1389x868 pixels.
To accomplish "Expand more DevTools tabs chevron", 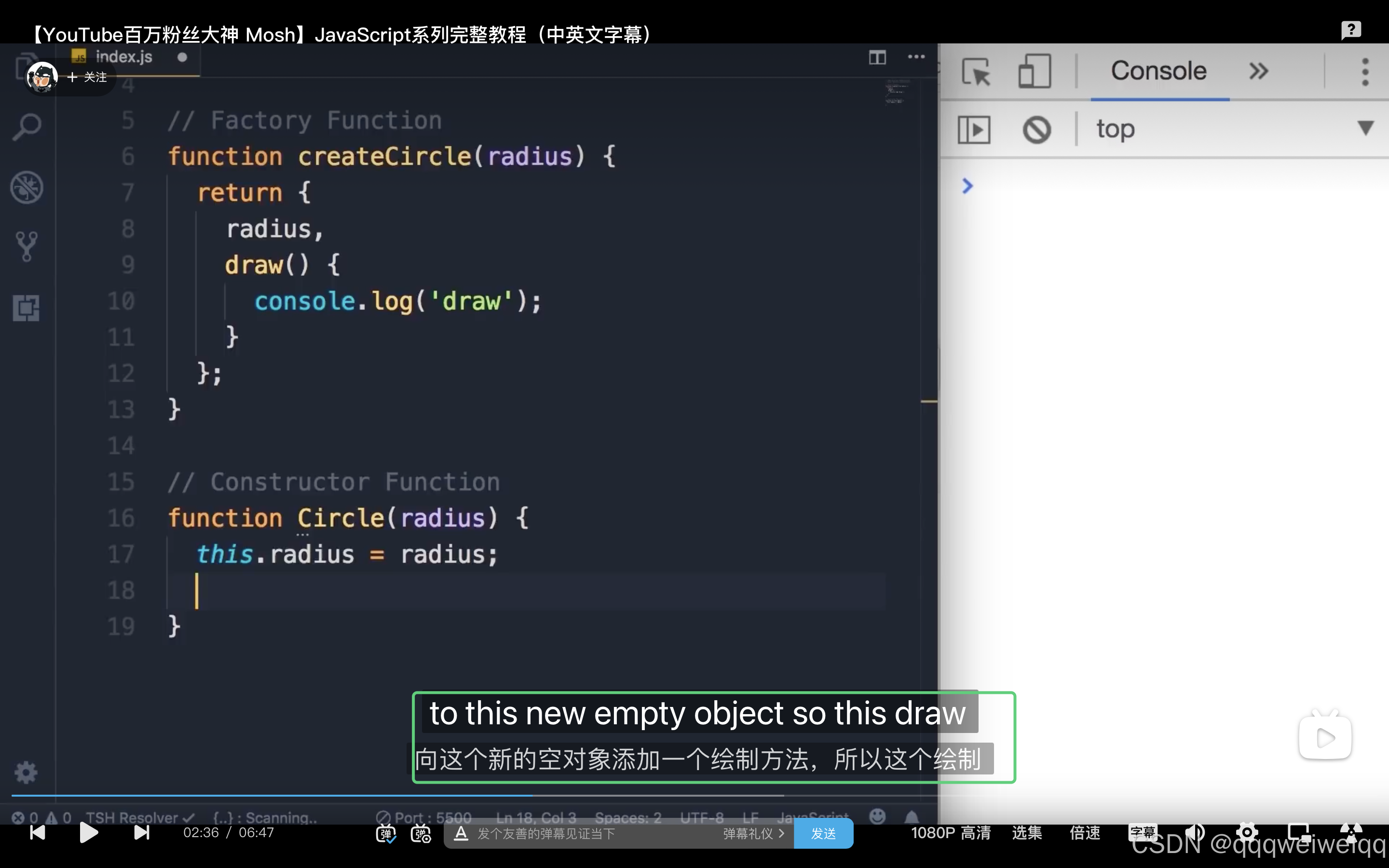I will tap(1258, 71).
